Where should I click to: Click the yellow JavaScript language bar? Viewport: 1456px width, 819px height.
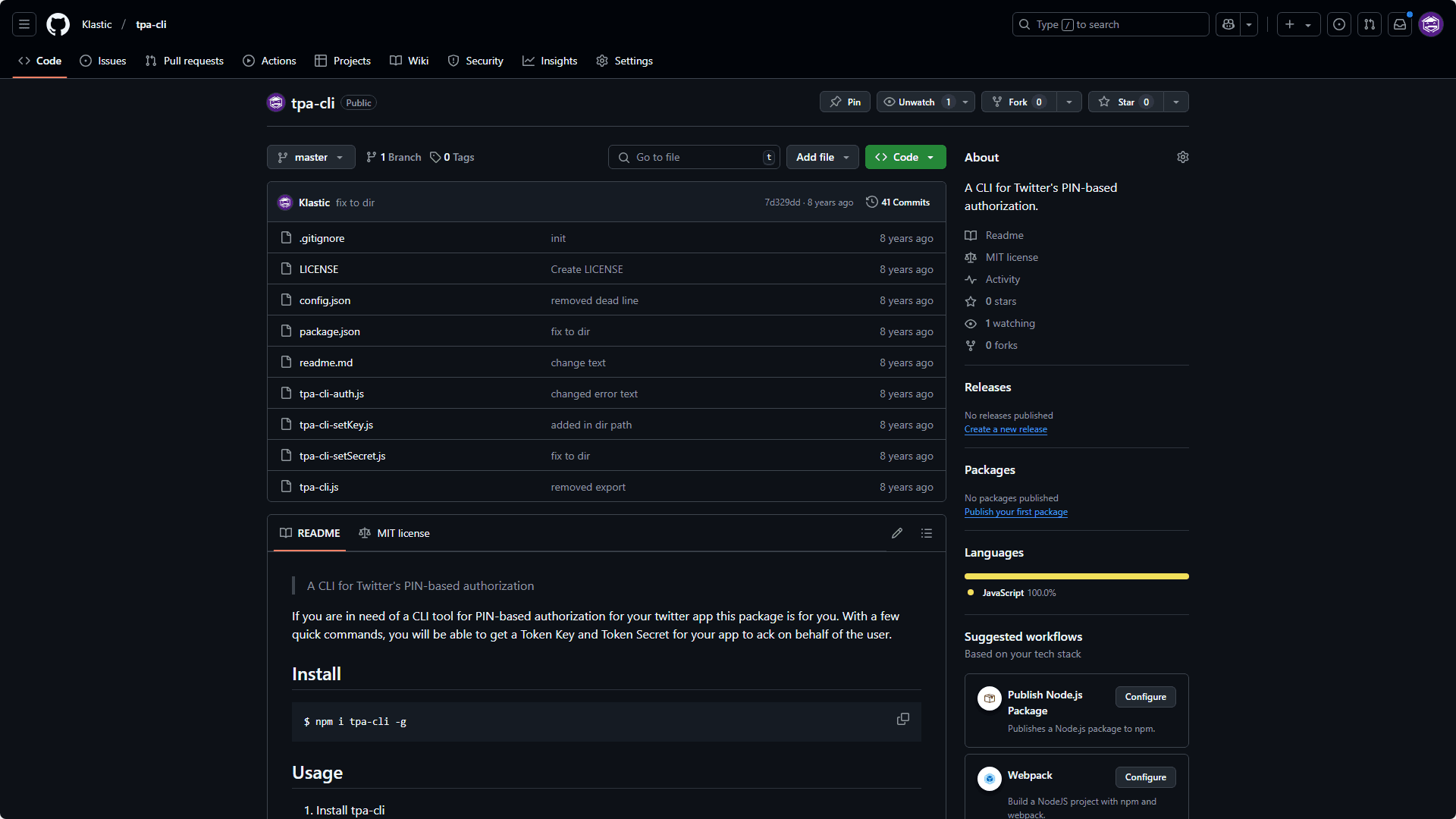[1076, 576]
